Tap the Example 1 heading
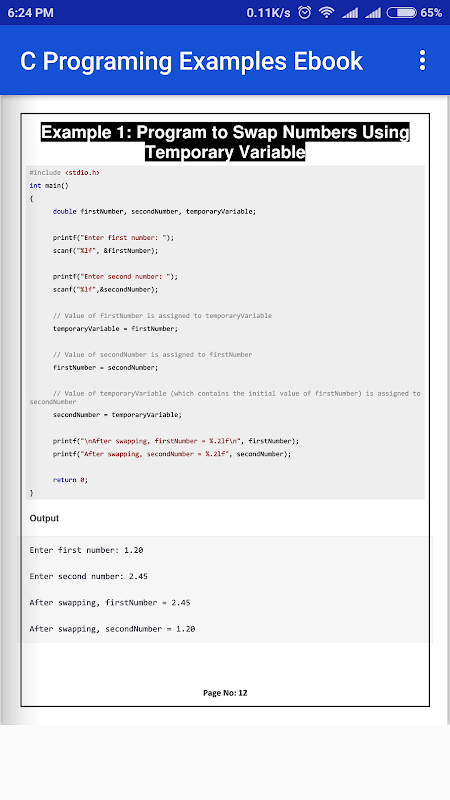This screenshot has height=800, width=450. point(225,142)
